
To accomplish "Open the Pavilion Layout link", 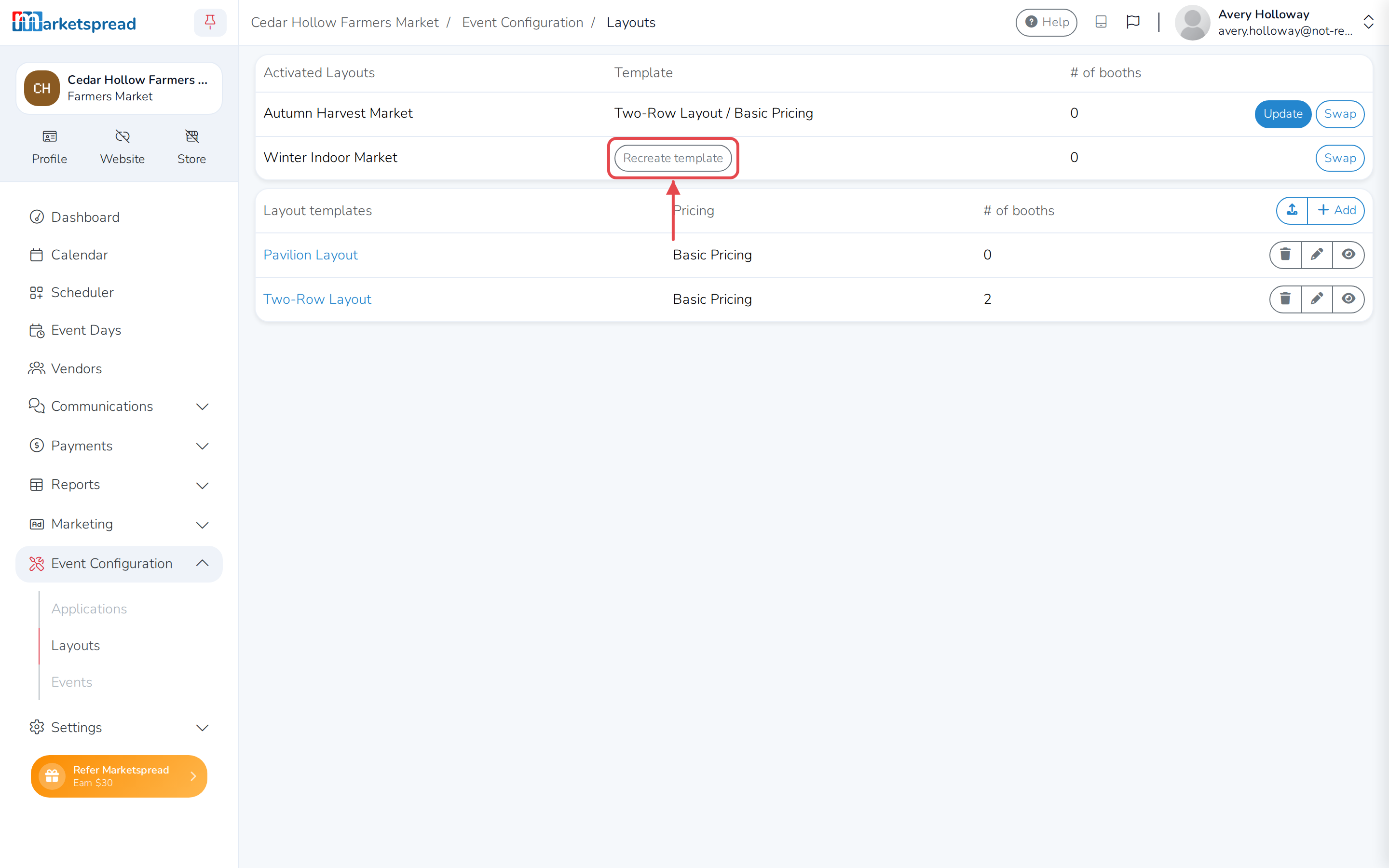I will point(310,254).
